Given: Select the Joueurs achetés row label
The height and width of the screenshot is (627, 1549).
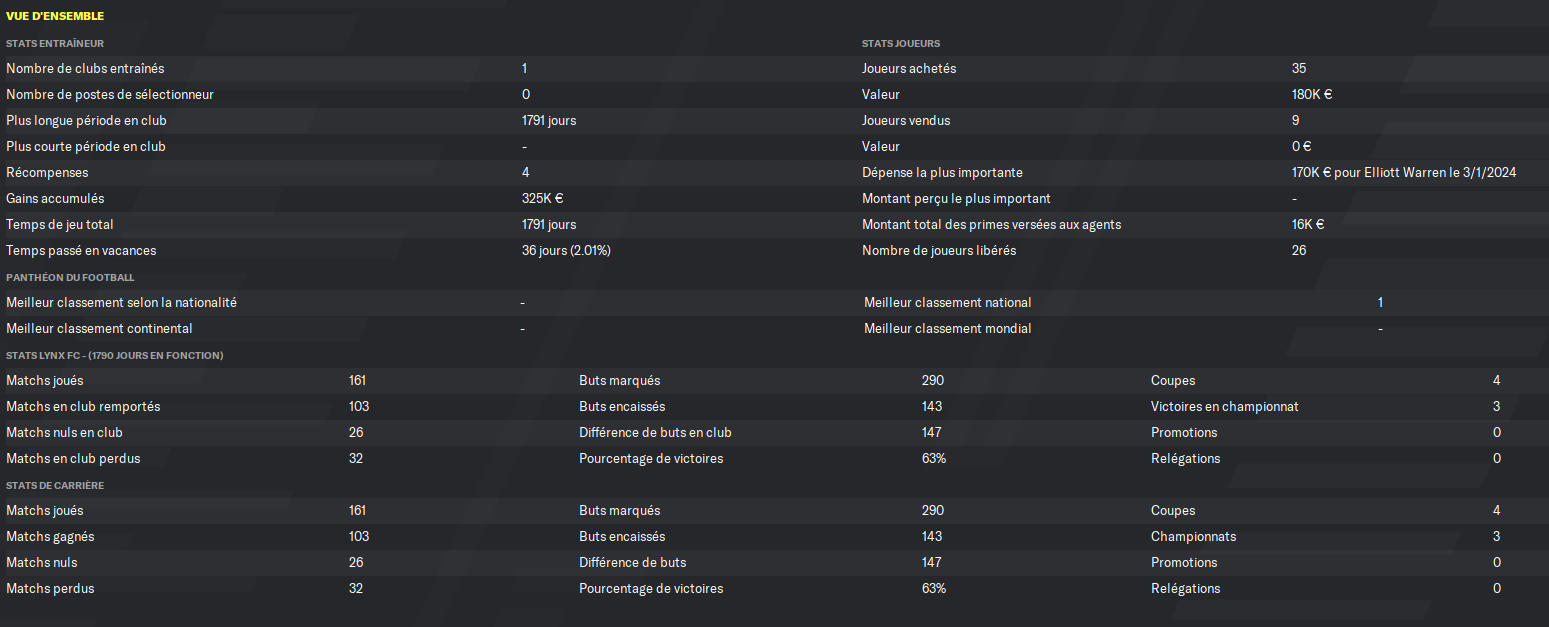Looking at the screenshot, I should click(909, 69).
